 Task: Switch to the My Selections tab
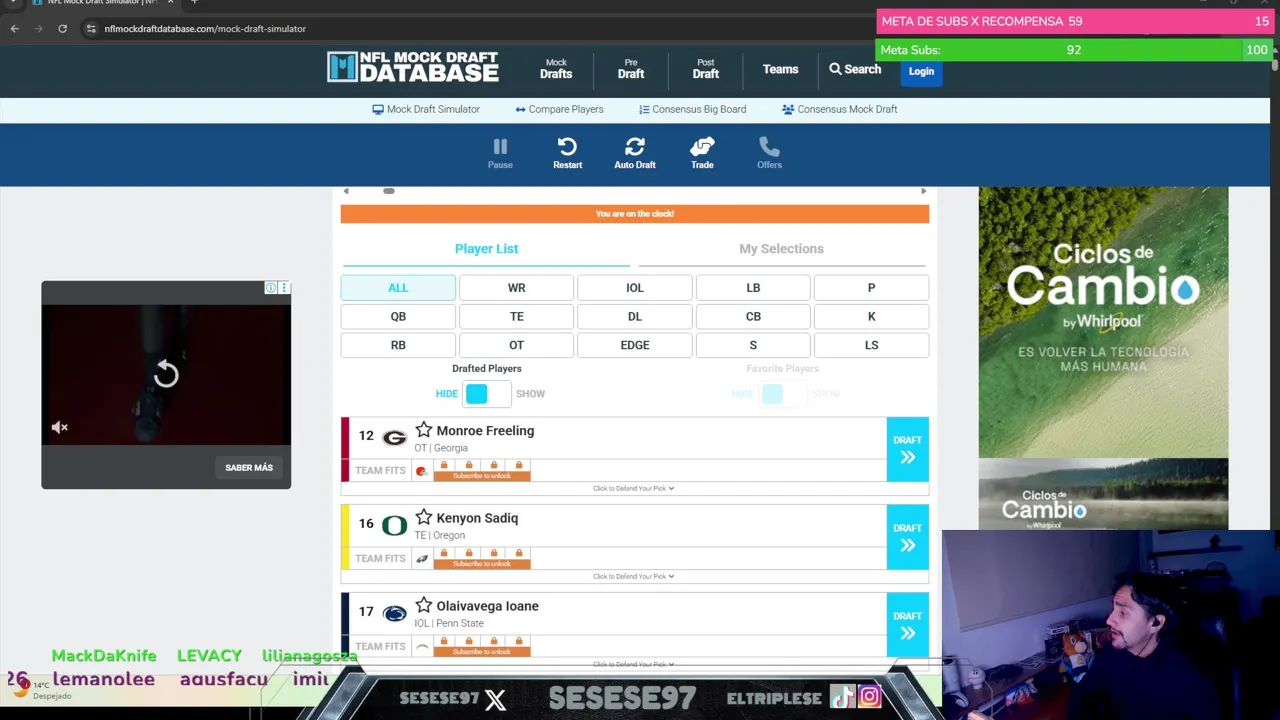point(781,249)
